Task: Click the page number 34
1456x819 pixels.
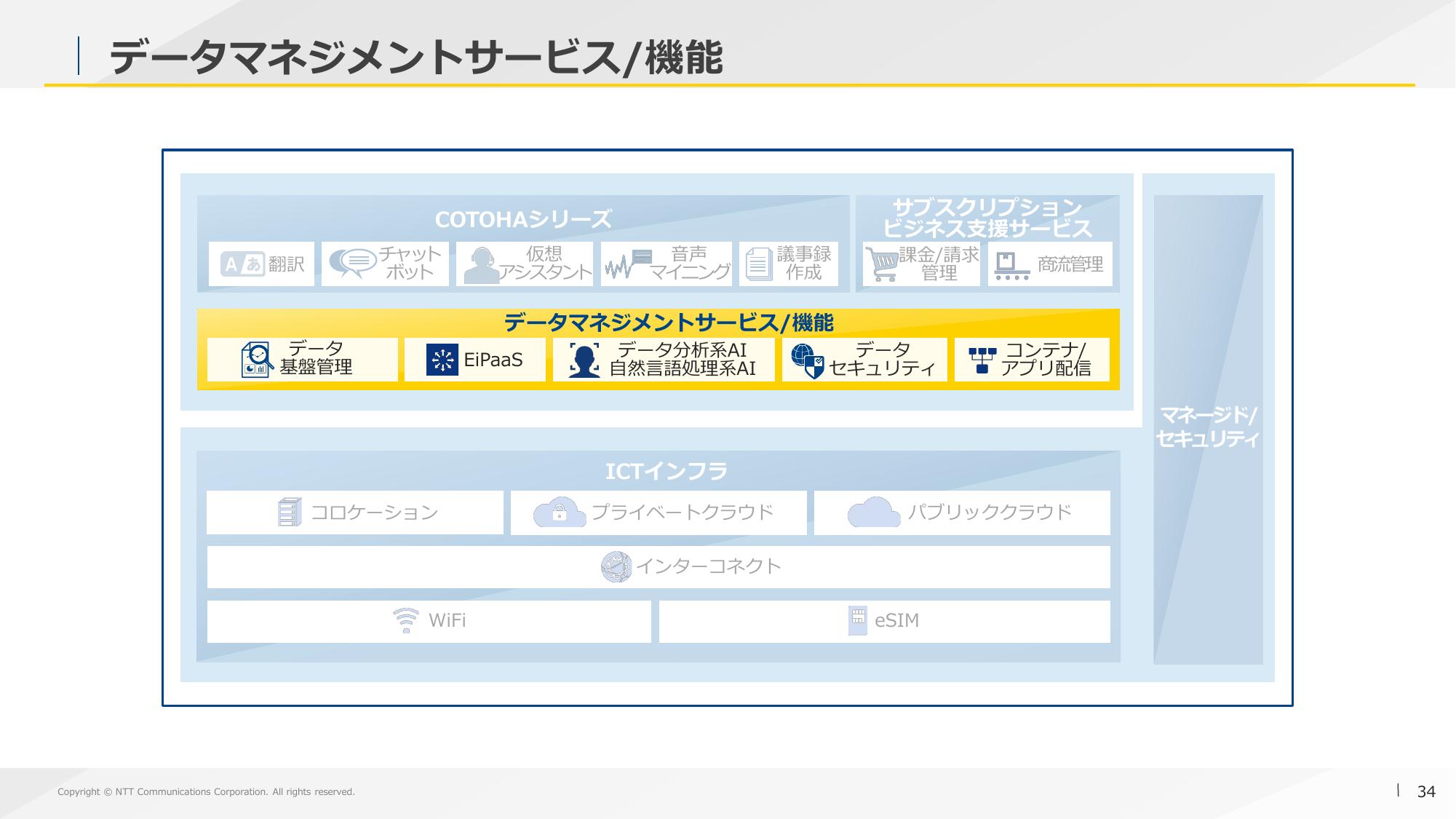Action: click(x=1426, y=792)
